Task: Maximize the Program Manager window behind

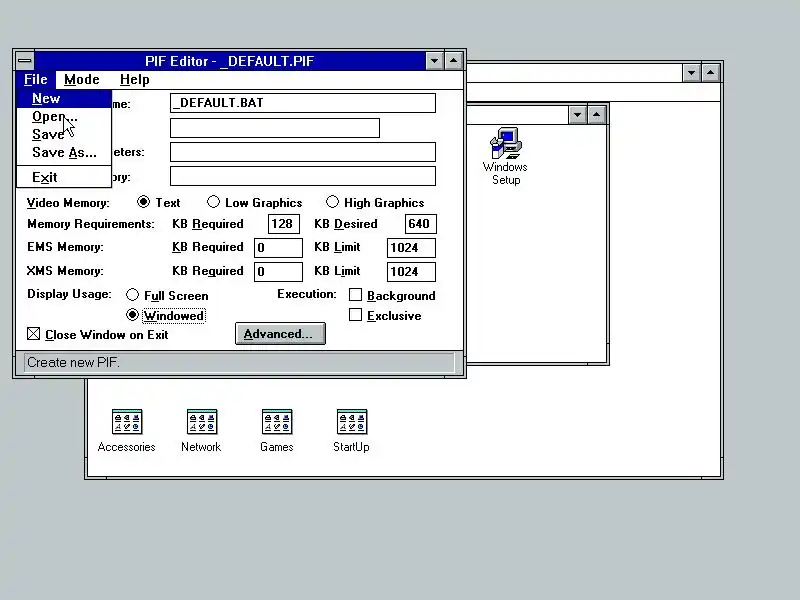Action: [x=710, y=73]
